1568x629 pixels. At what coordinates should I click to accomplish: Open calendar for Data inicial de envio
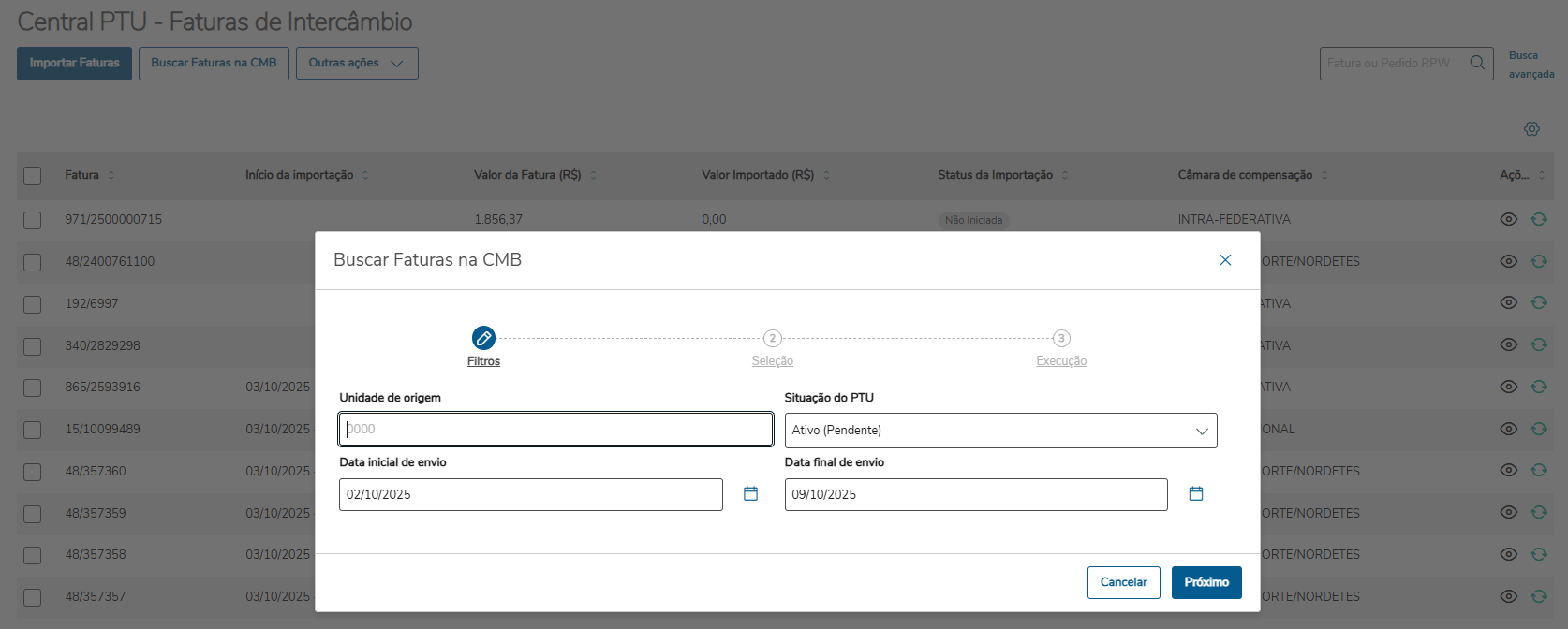pos(750,494)
